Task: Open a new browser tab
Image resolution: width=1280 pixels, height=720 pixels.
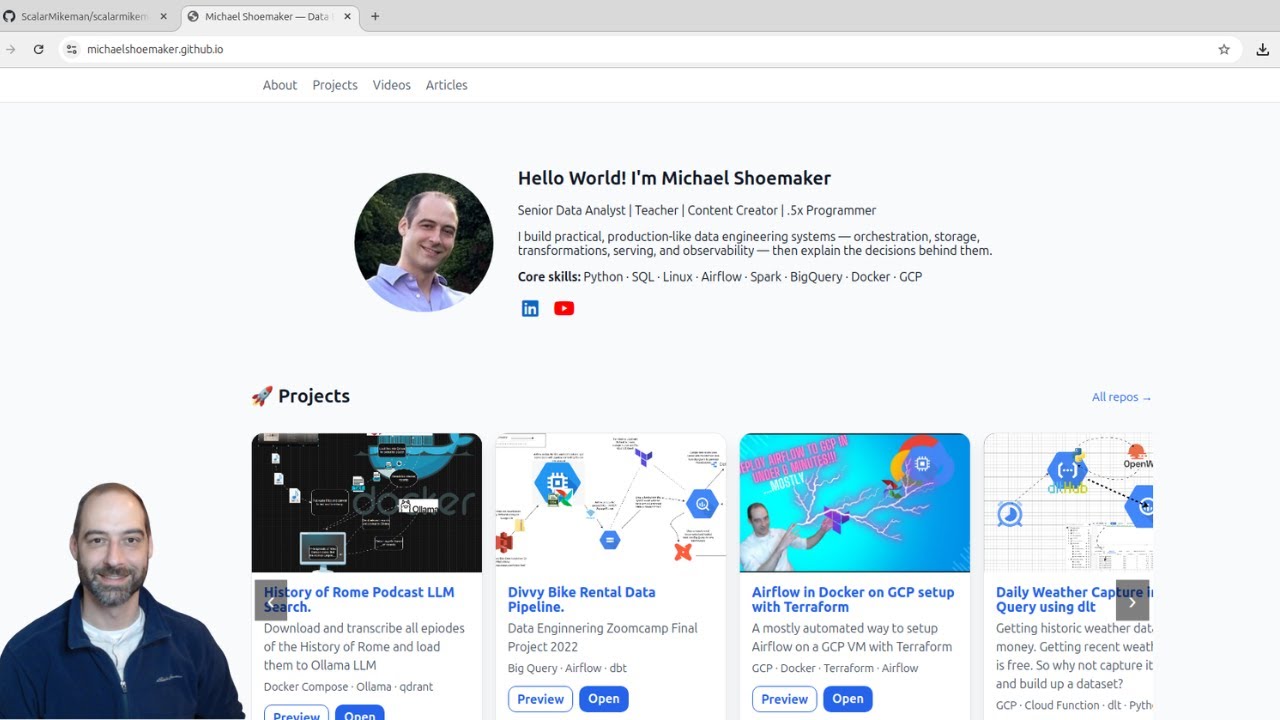Action: tap(375, 16)
